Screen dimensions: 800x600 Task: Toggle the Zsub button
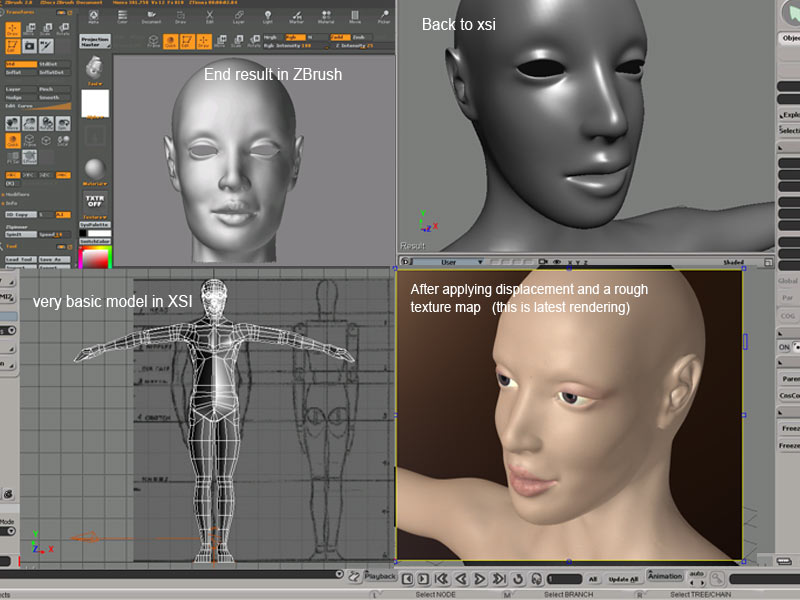[x=362, y=37]
